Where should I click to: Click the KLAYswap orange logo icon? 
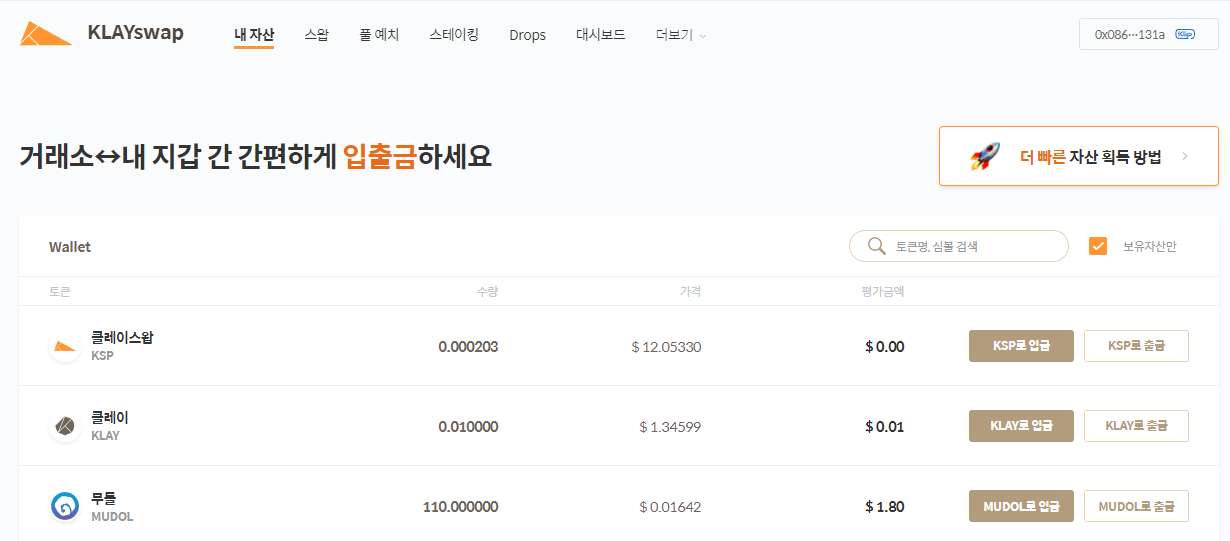[x=45, y=34]
